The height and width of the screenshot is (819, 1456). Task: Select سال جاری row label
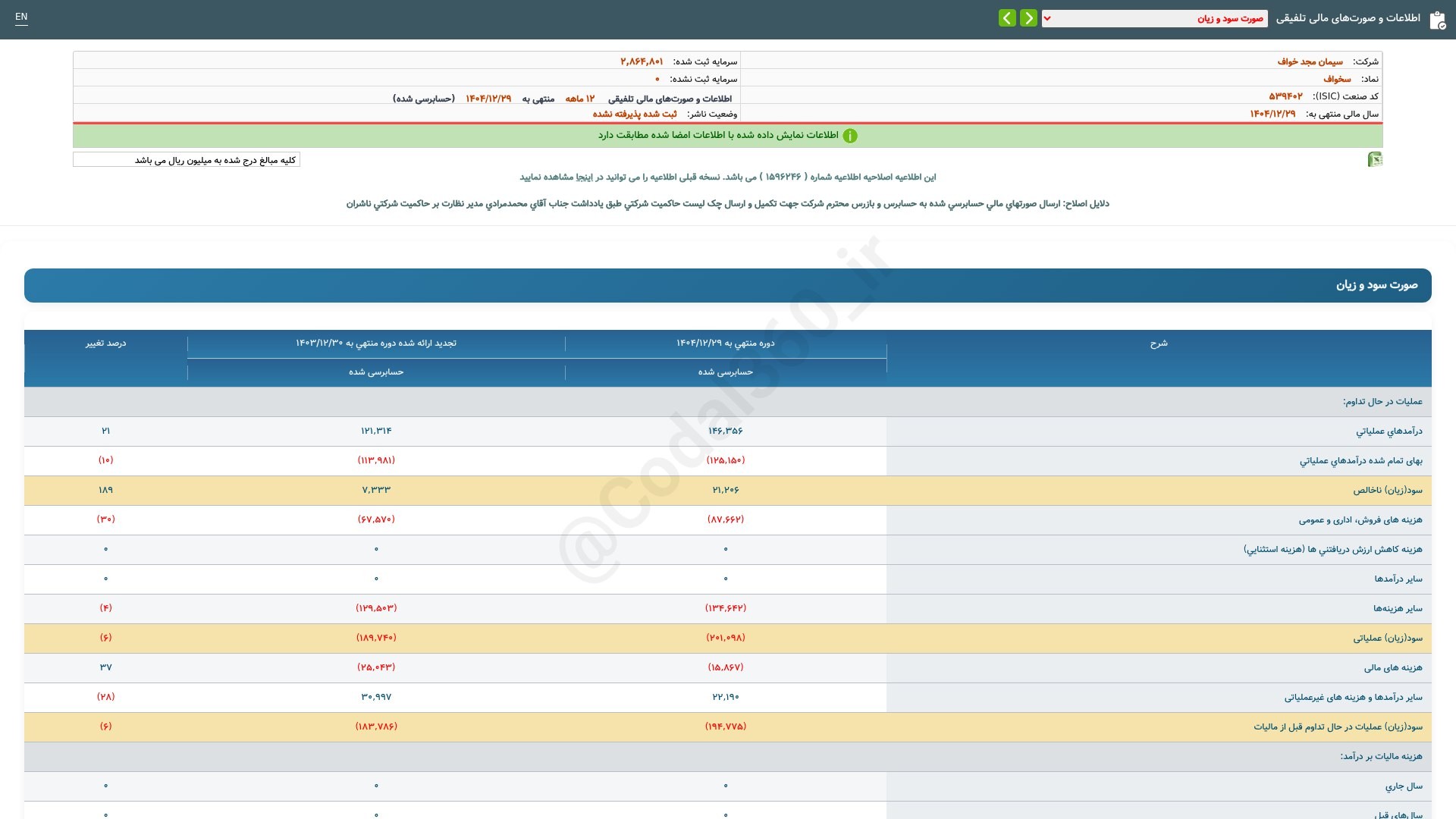tap(1404, 786)
